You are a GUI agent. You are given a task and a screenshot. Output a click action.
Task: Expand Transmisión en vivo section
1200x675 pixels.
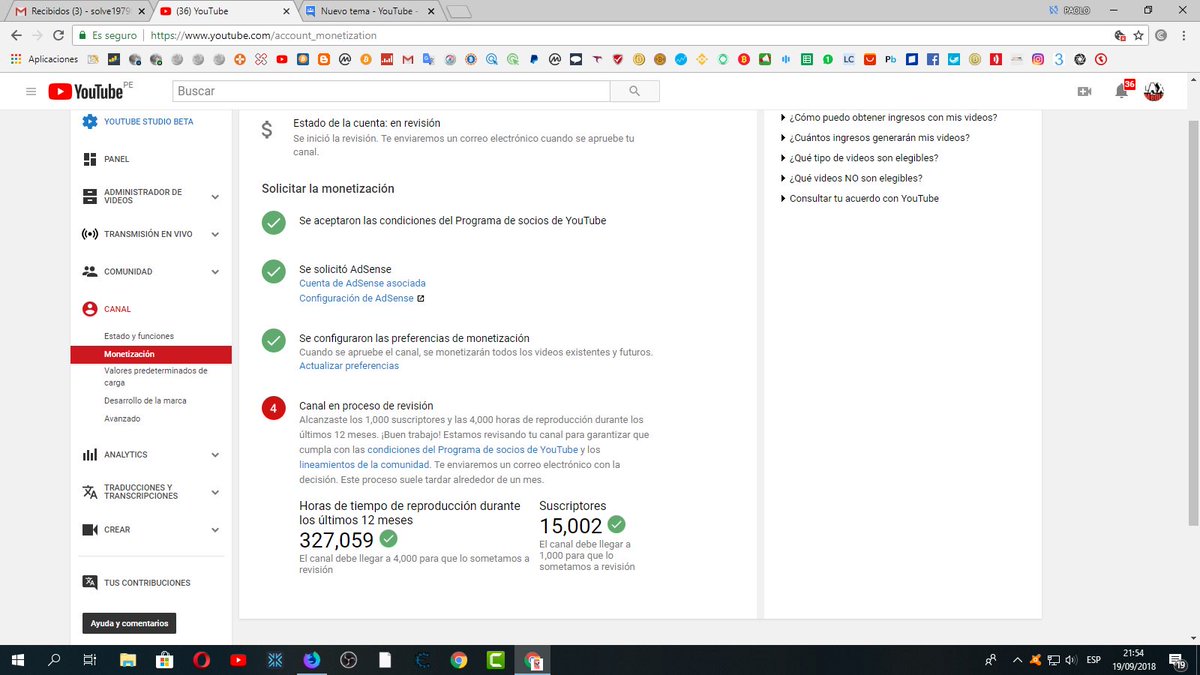coord(215,234)
